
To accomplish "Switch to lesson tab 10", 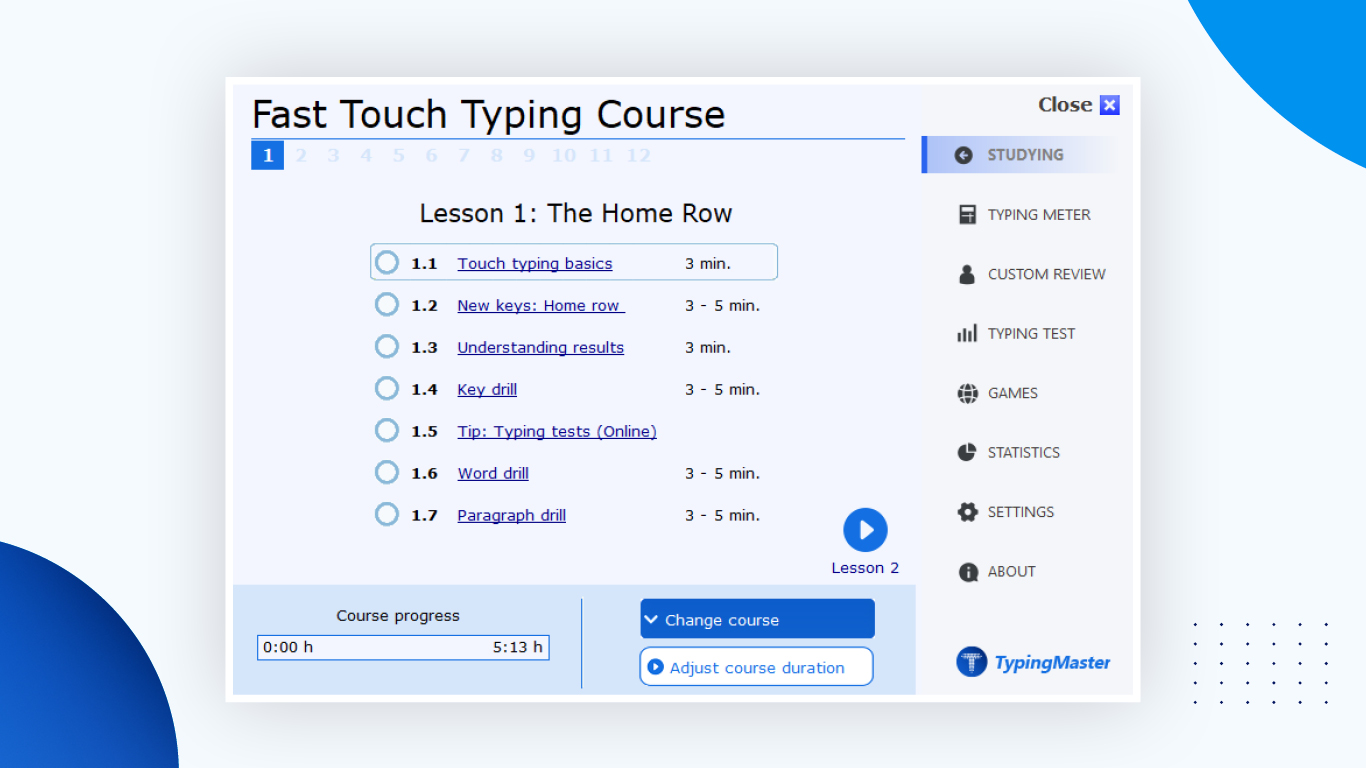I will [x=564, y=155].
